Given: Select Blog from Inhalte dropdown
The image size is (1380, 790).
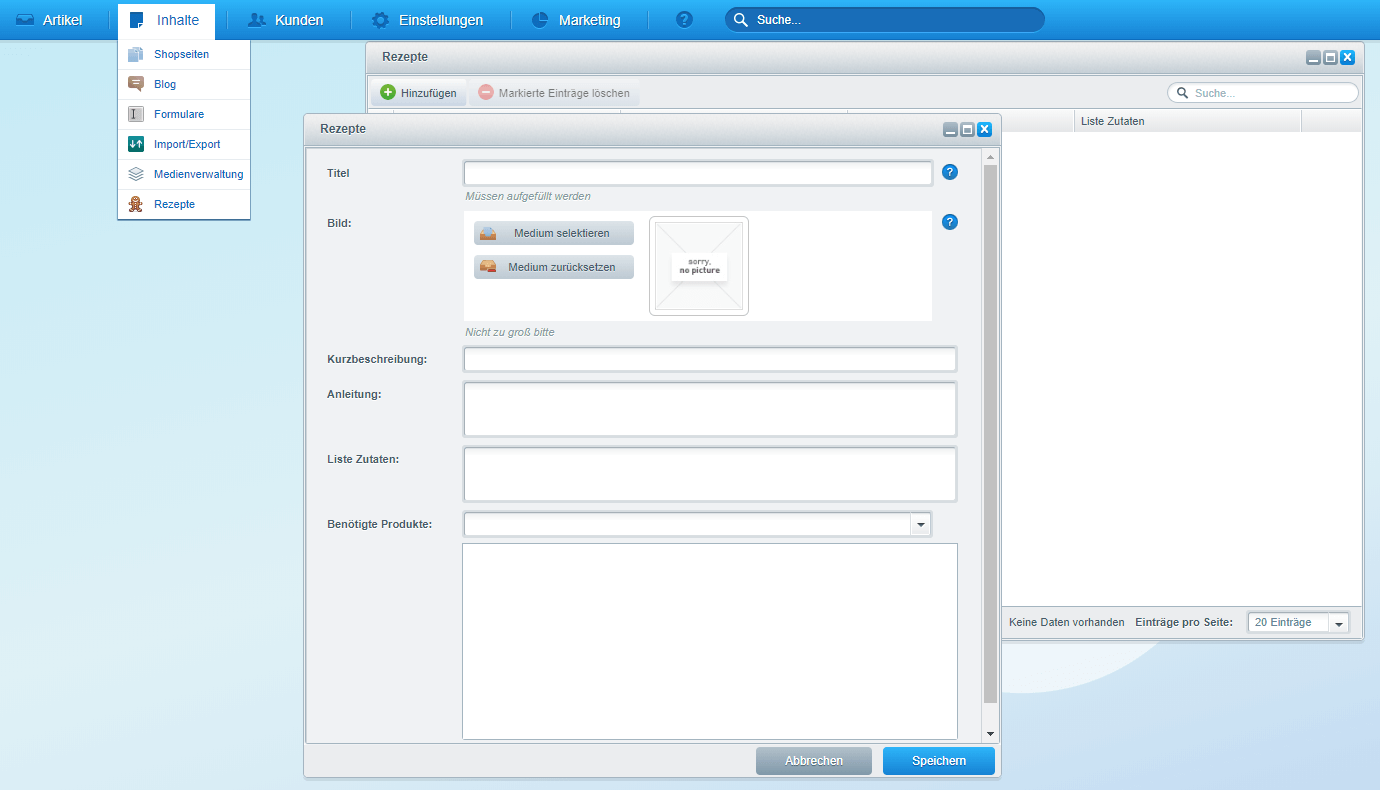Looking at the screenshot, I should coord(184,84).
